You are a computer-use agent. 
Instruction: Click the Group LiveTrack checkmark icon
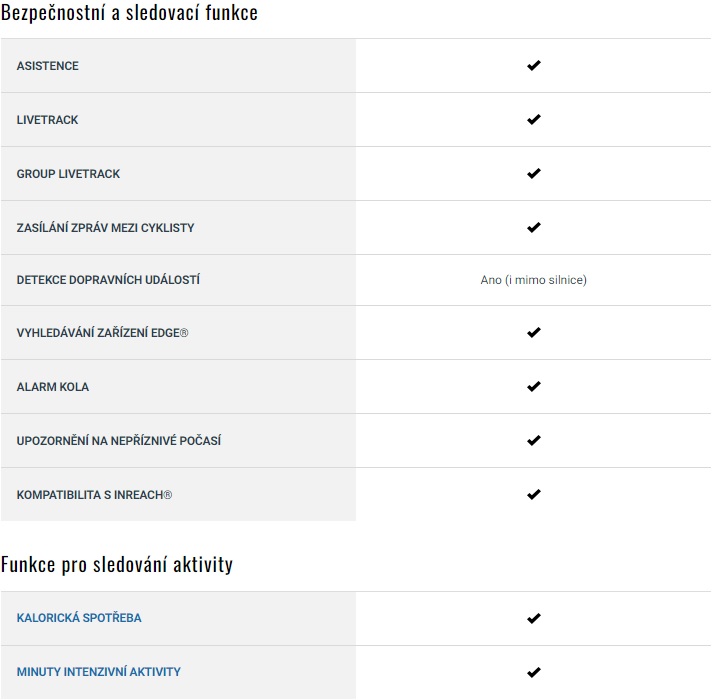tap(533, 174)
